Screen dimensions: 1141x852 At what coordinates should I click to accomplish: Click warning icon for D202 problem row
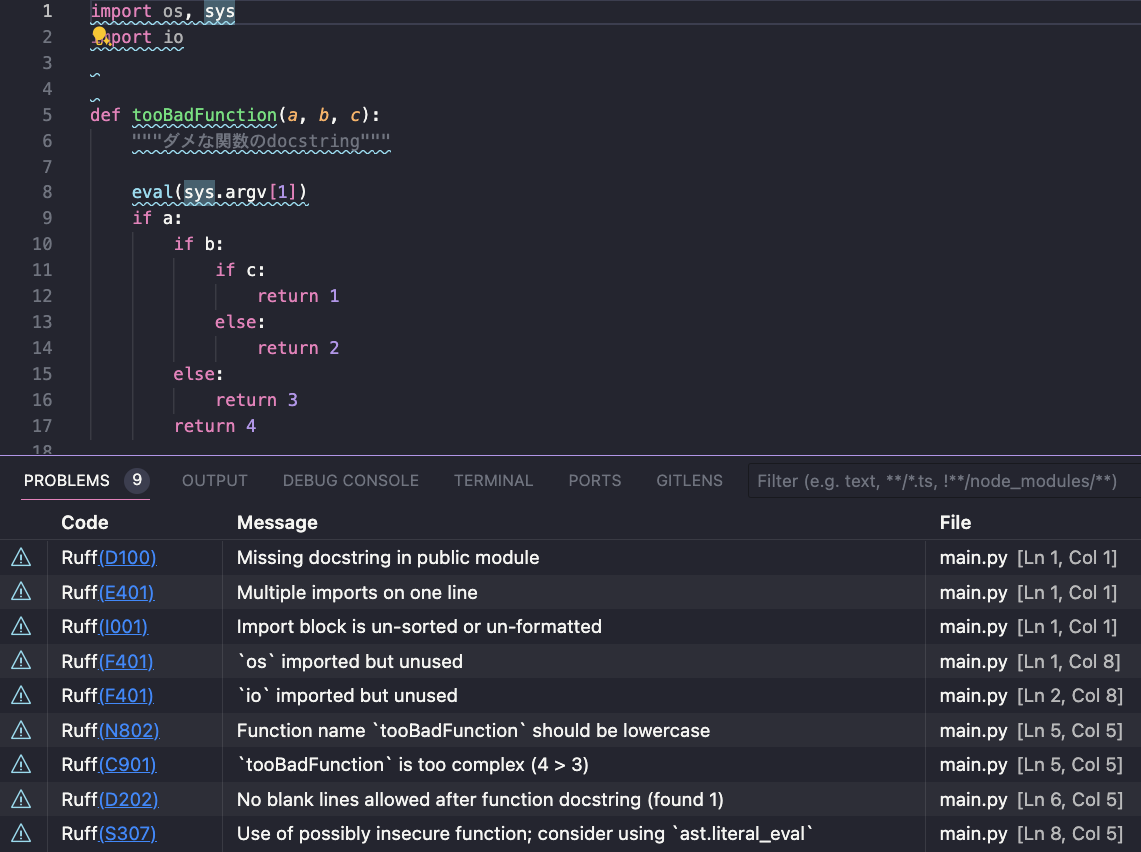pos(21,799)
